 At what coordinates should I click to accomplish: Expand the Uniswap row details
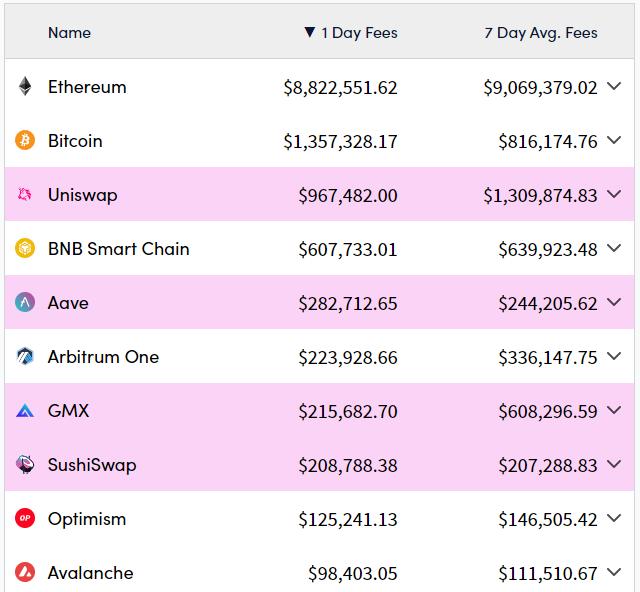pyautogui.click(x=614, y=195)
